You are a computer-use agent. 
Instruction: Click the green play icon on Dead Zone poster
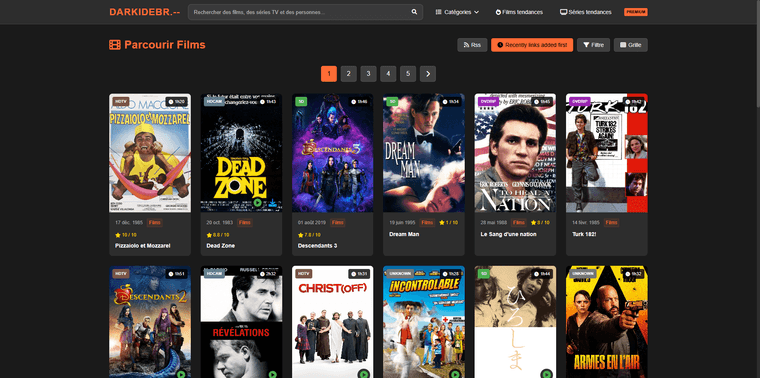[257, 203]
